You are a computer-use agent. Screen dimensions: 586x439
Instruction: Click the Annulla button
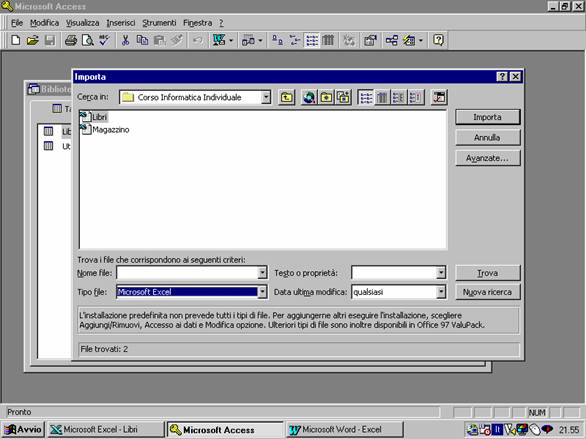[x=487, y=137]
